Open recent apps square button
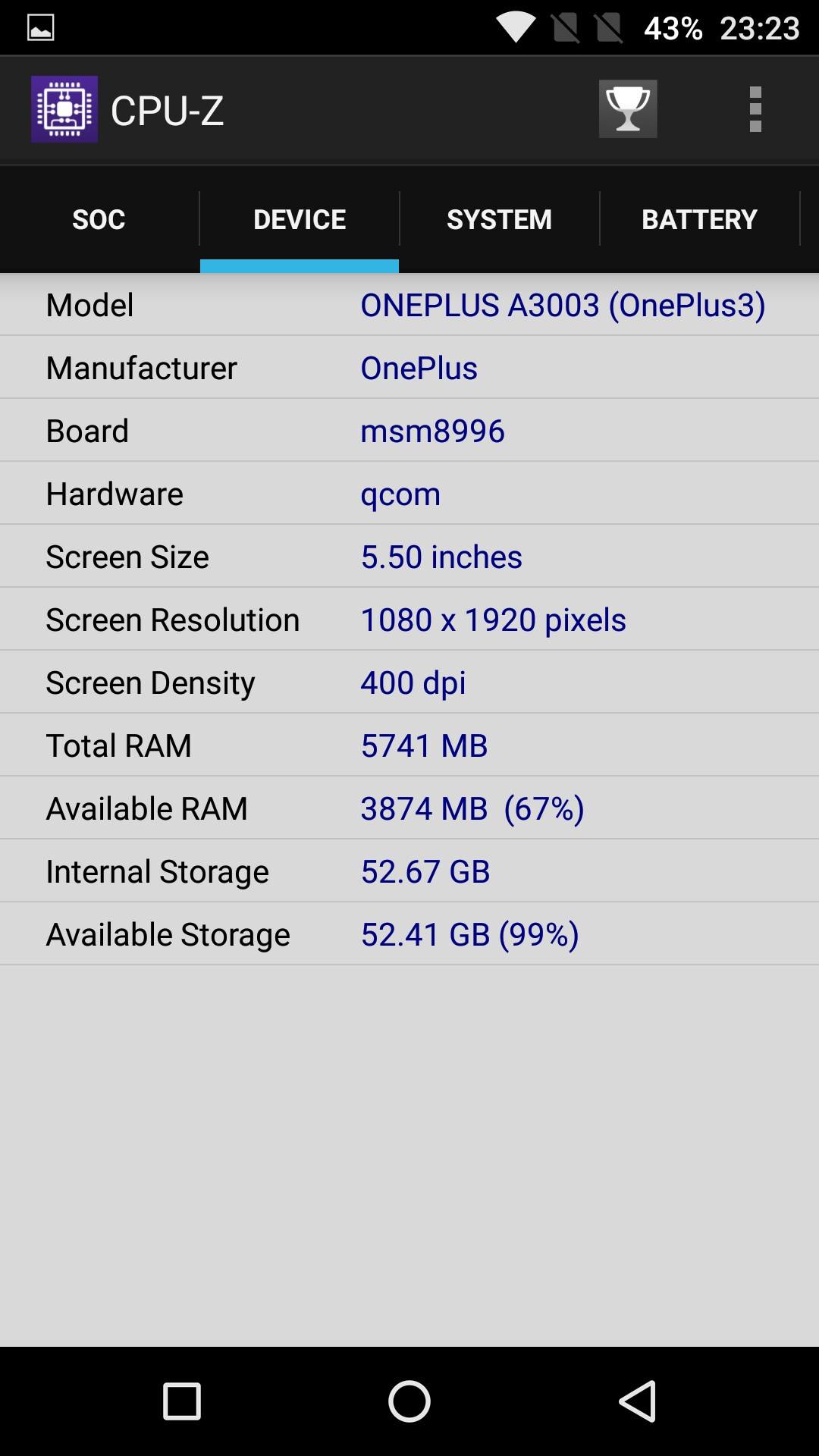Screen dimensions: 819x1456 (182, 1401)
